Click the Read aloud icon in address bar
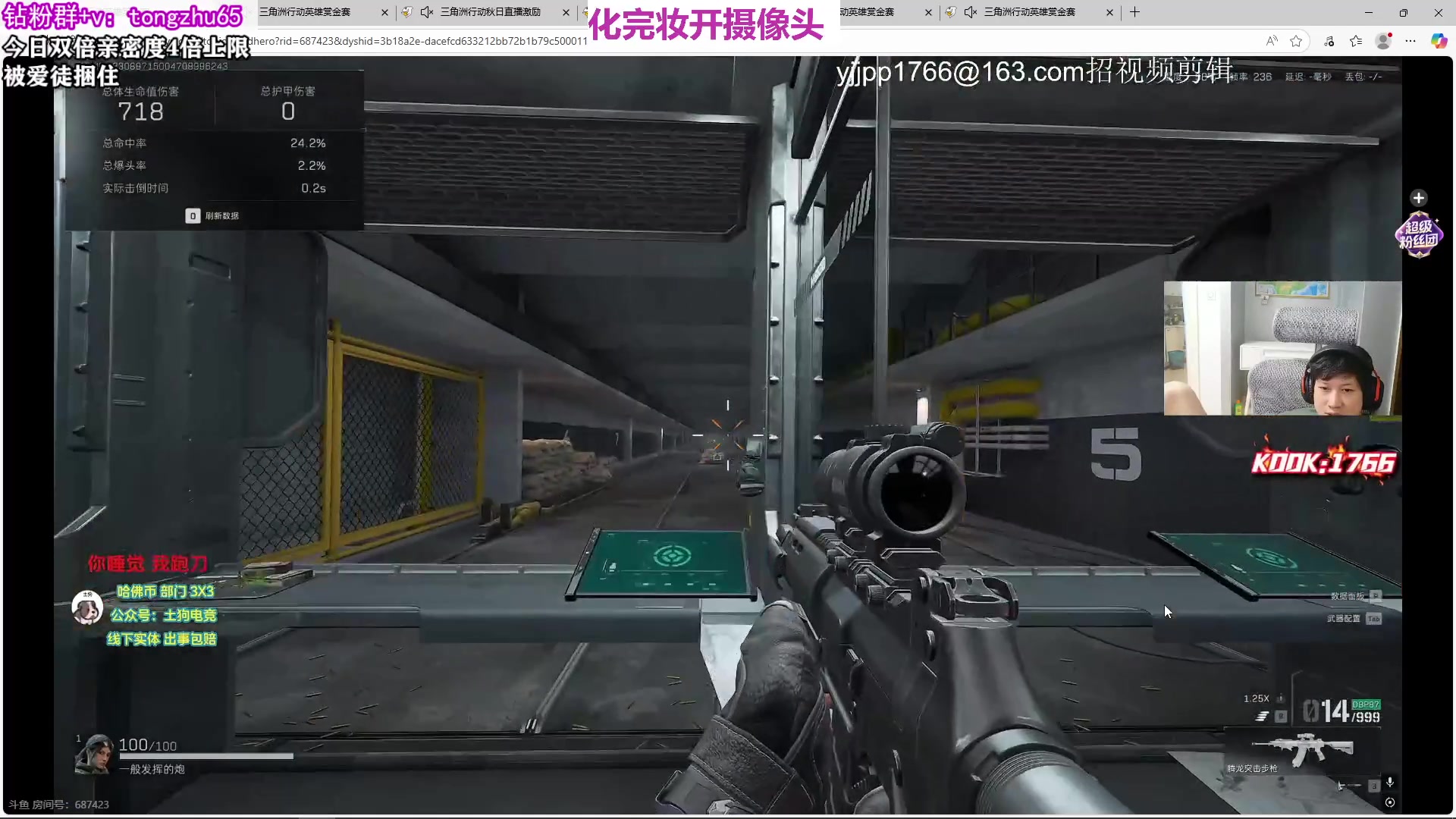Viewport: 1456px width, 819px height. (x=1272, y=41)
